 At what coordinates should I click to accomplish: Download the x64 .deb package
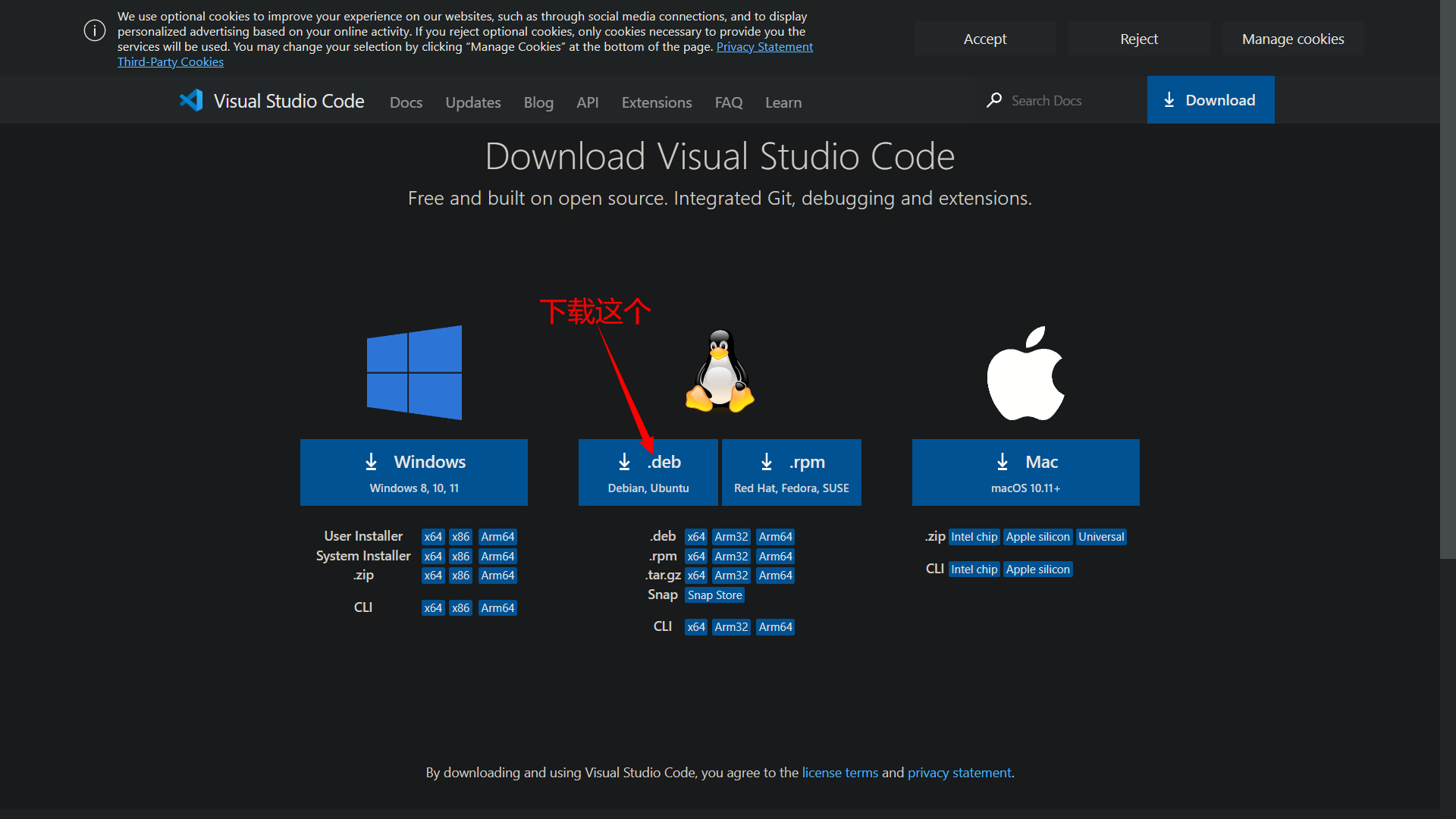click(695, 536)
